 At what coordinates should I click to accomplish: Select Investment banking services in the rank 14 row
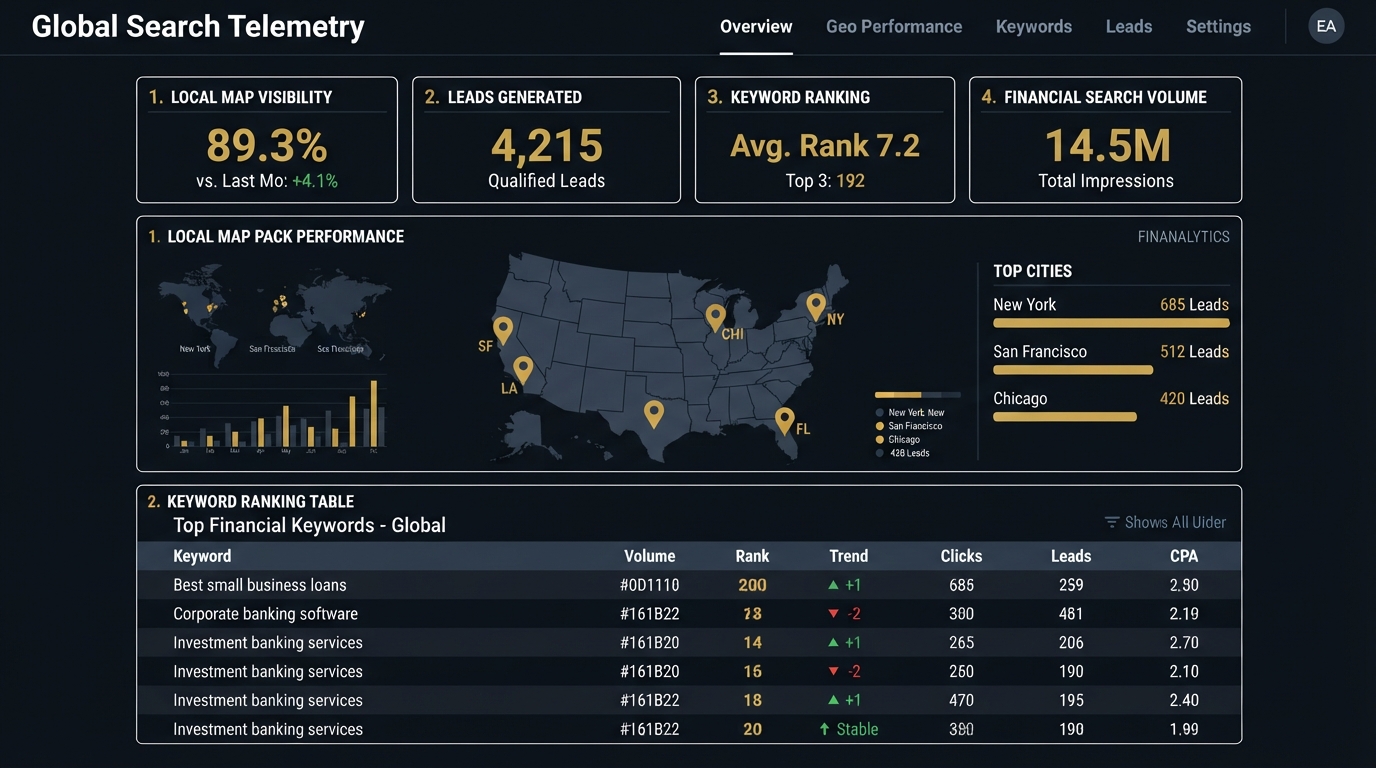[268, 643]
